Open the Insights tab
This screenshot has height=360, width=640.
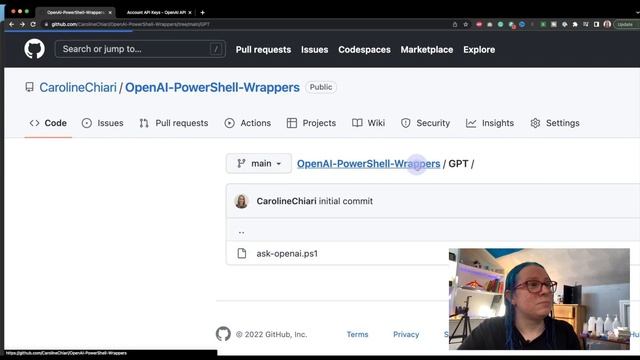point(489,123)
